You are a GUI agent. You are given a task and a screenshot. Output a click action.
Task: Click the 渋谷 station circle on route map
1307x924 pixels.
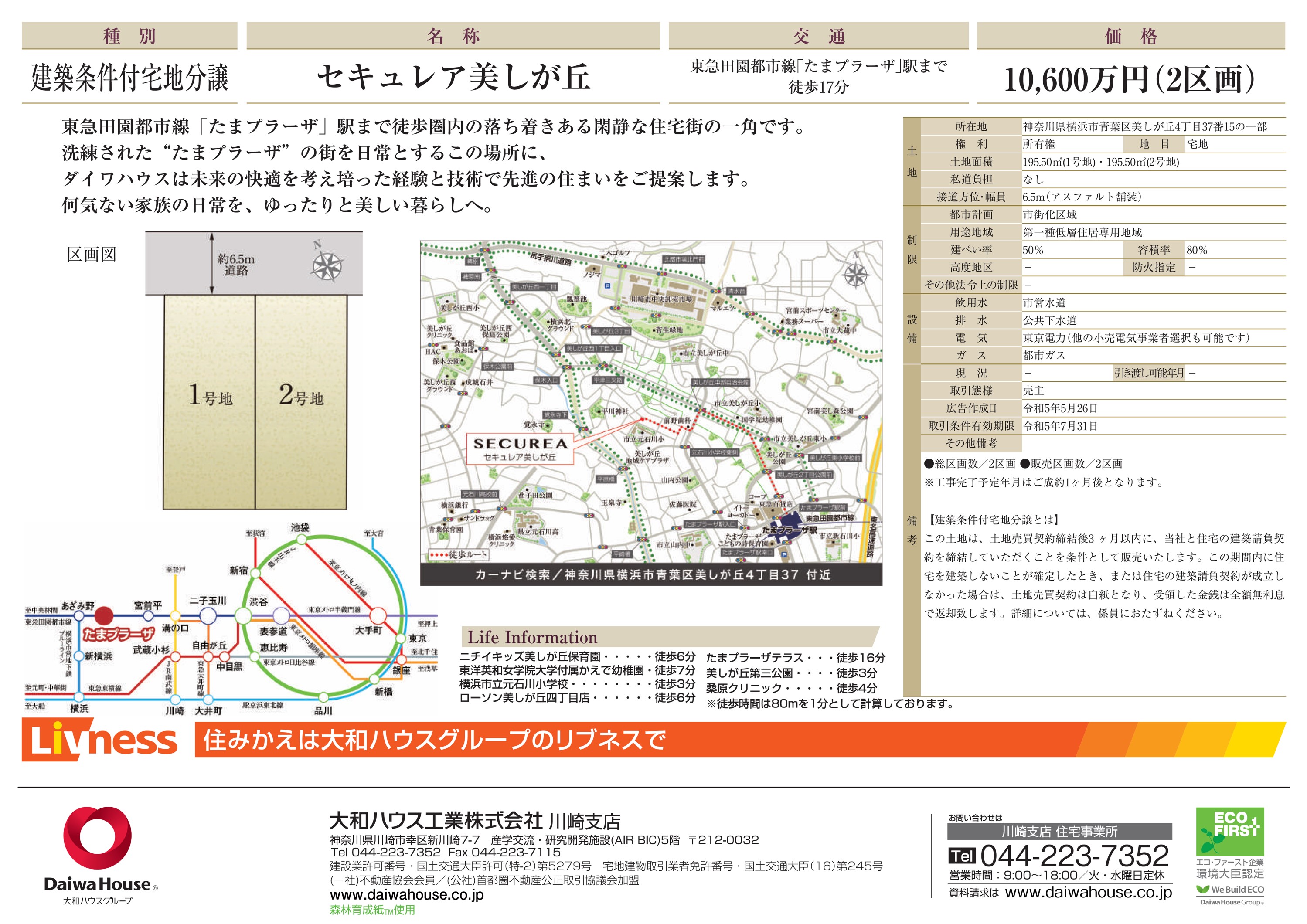pos(243,615)
